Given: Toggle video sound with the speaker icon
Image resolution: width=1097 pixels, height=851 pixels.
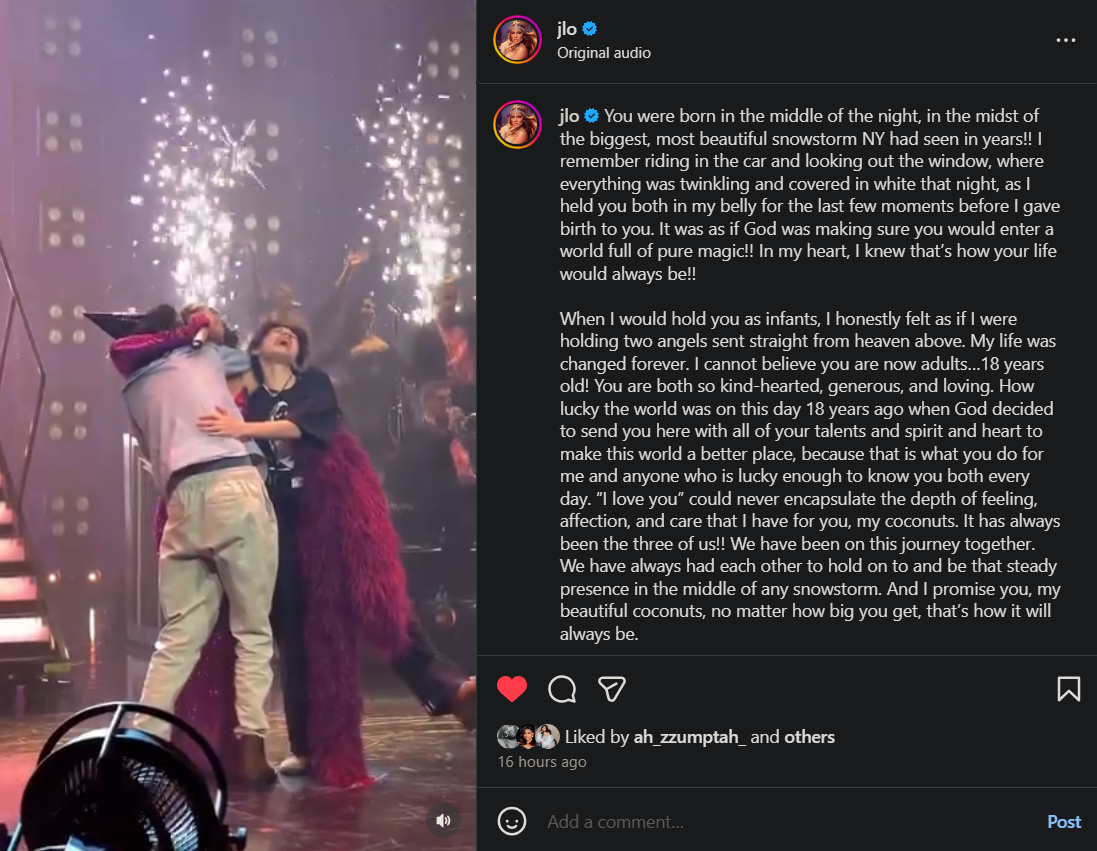Looking at the screenshot, I should tap(444, 821).
